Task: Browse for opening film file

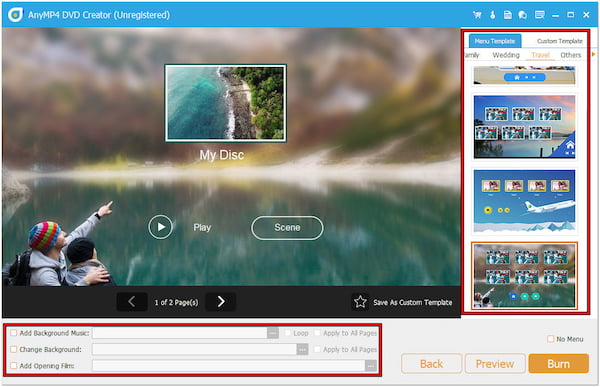Action: (371, 366)
